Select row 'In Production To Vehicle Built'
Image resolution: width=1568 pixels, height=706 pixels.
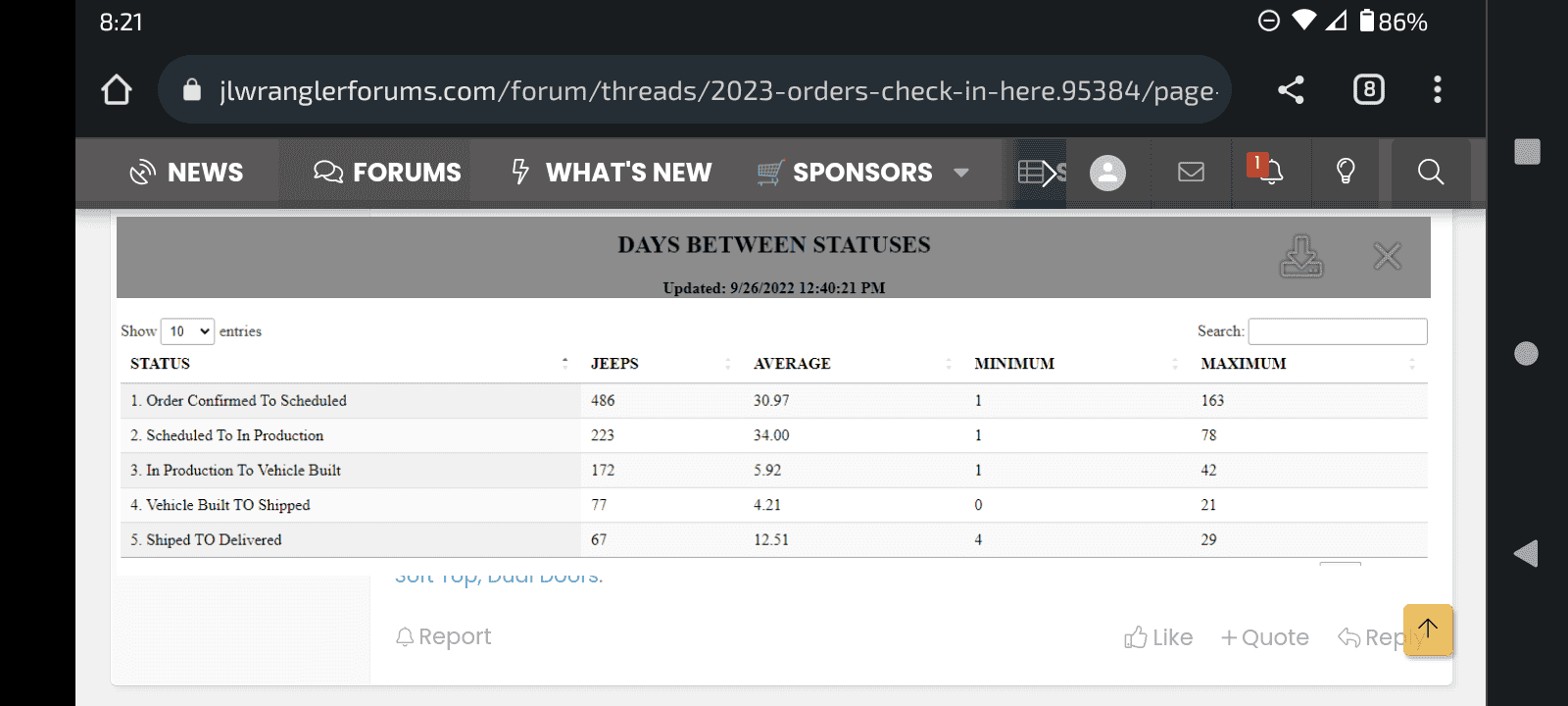point(774,471)
